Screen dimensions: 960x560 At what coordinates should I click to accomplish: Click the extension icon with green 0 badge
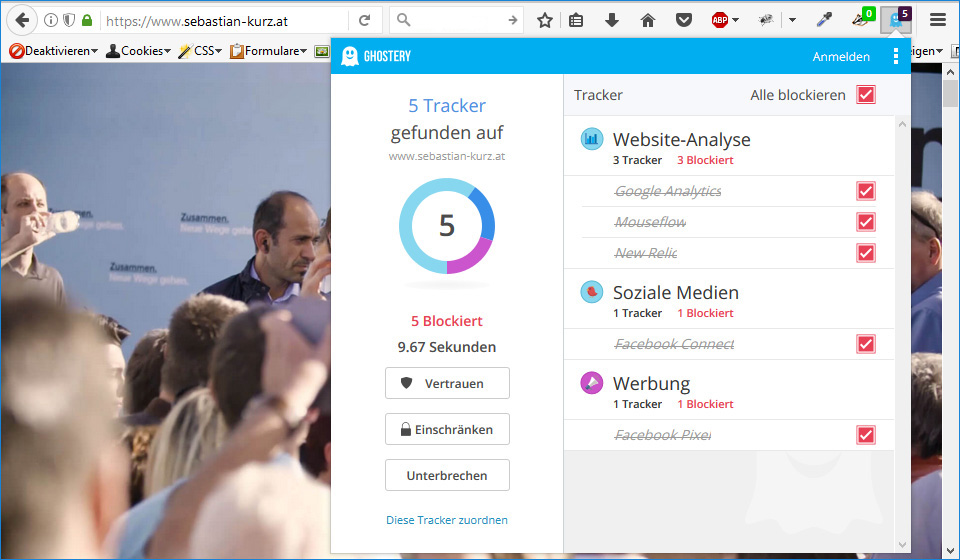862,19
